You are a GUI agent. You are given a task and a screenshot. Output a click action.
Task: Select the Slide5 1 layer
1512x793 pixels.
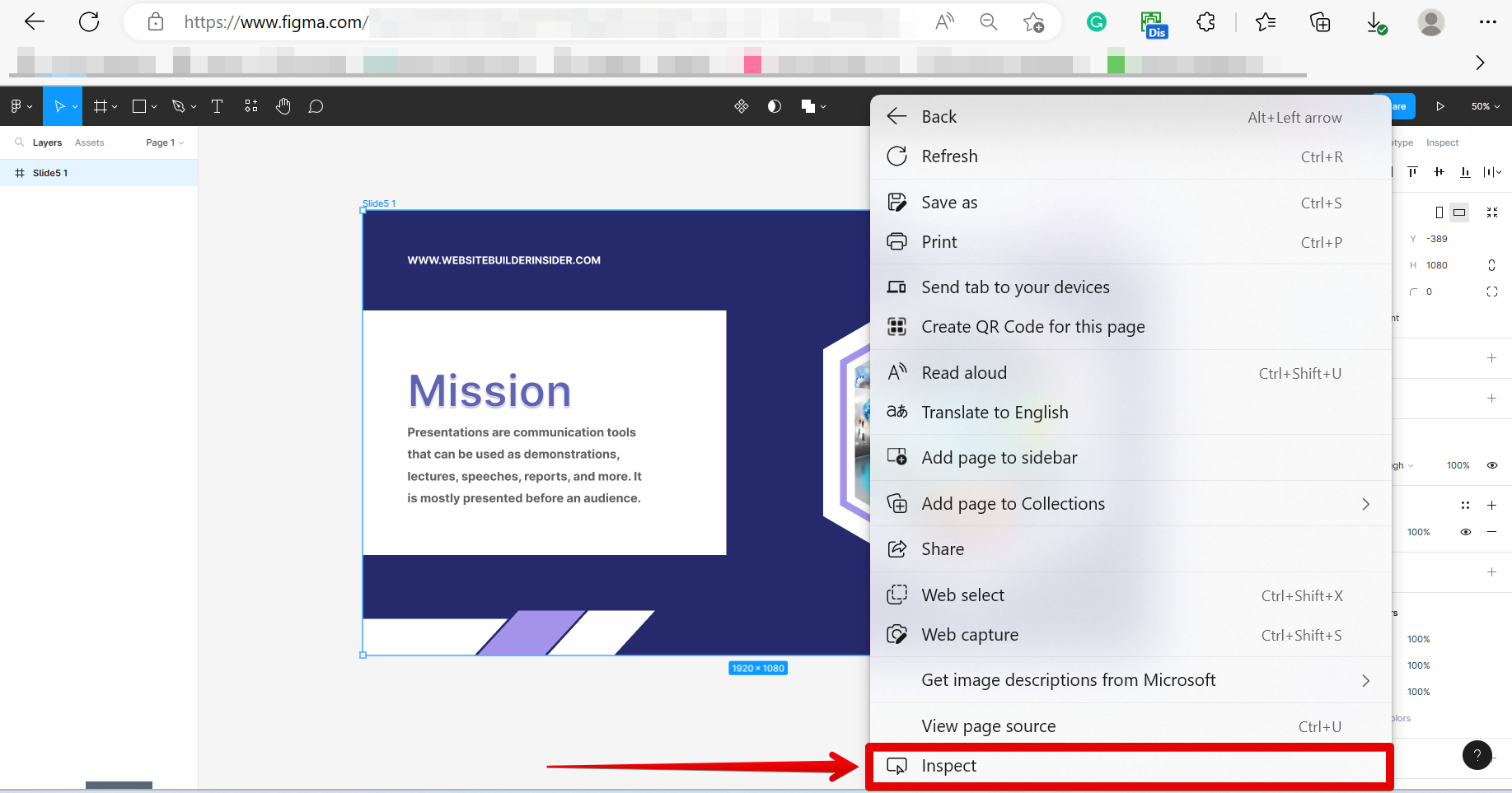click(x=50, y=173)
